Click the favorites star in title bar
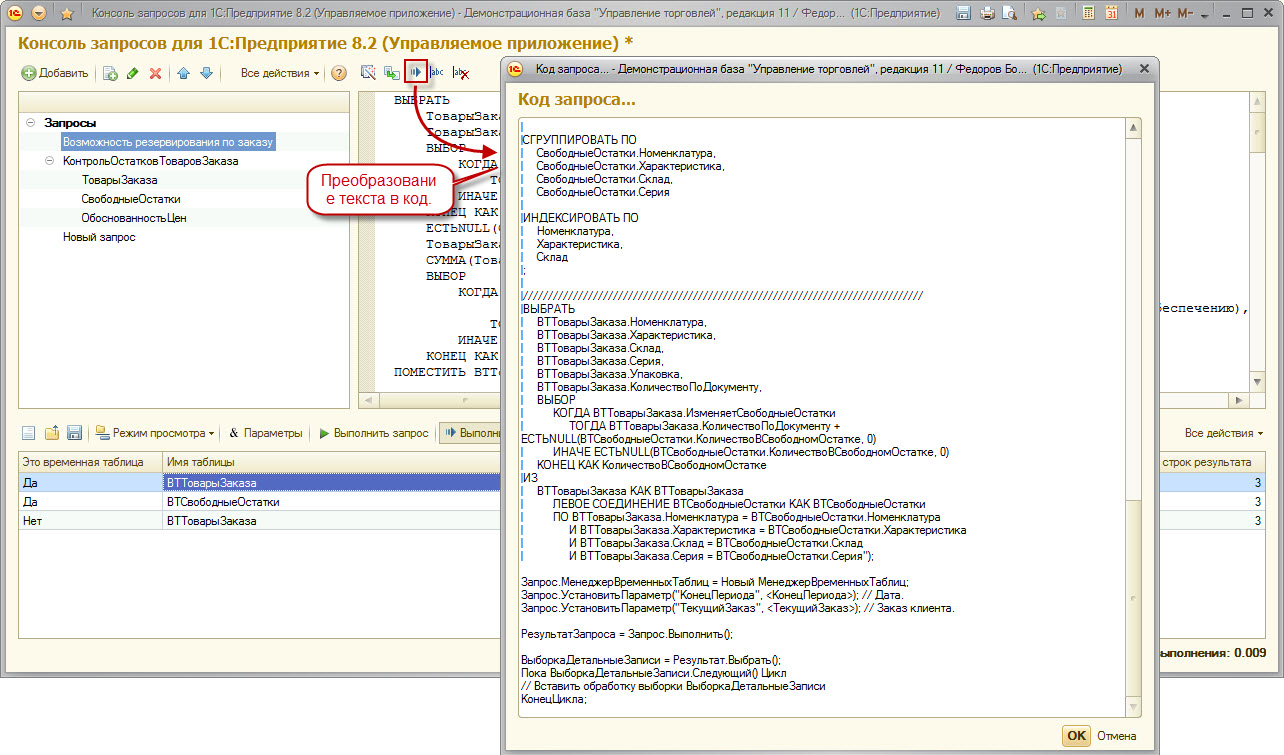The width and height of the screenshot is (1284, 755). click(67, 14)
